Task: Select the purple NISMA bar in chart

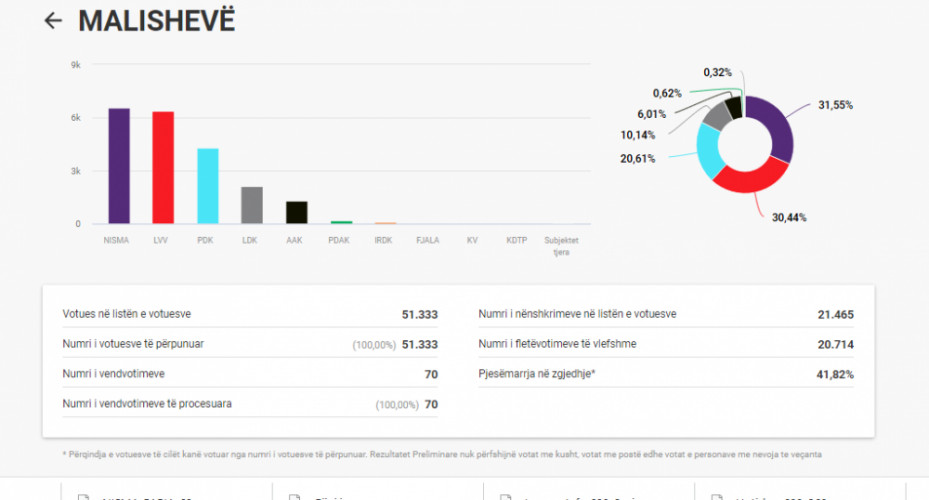Action: click(x=119, y=166)
